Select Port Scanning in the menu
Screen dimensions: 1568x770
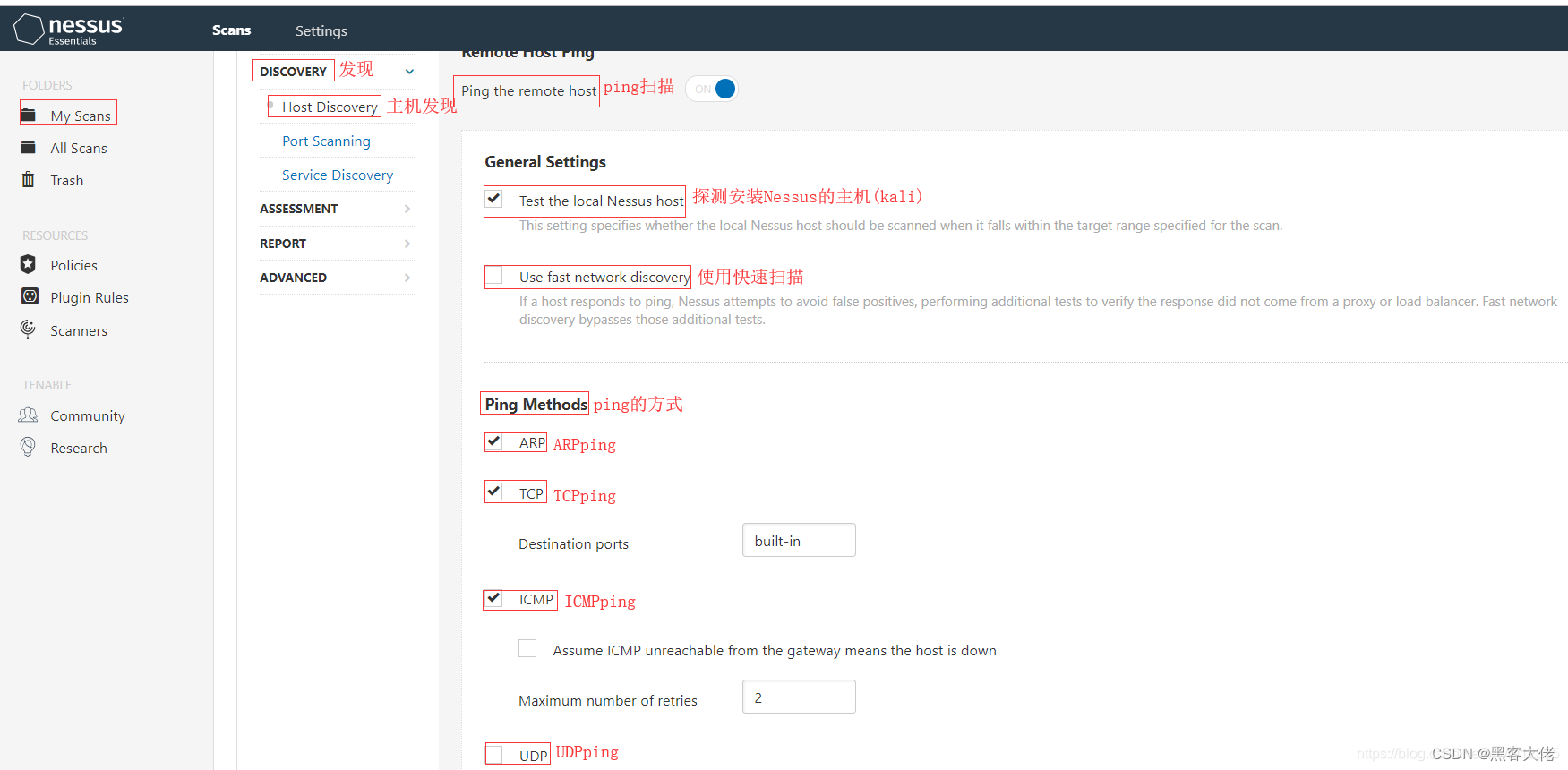coord(326,141)
